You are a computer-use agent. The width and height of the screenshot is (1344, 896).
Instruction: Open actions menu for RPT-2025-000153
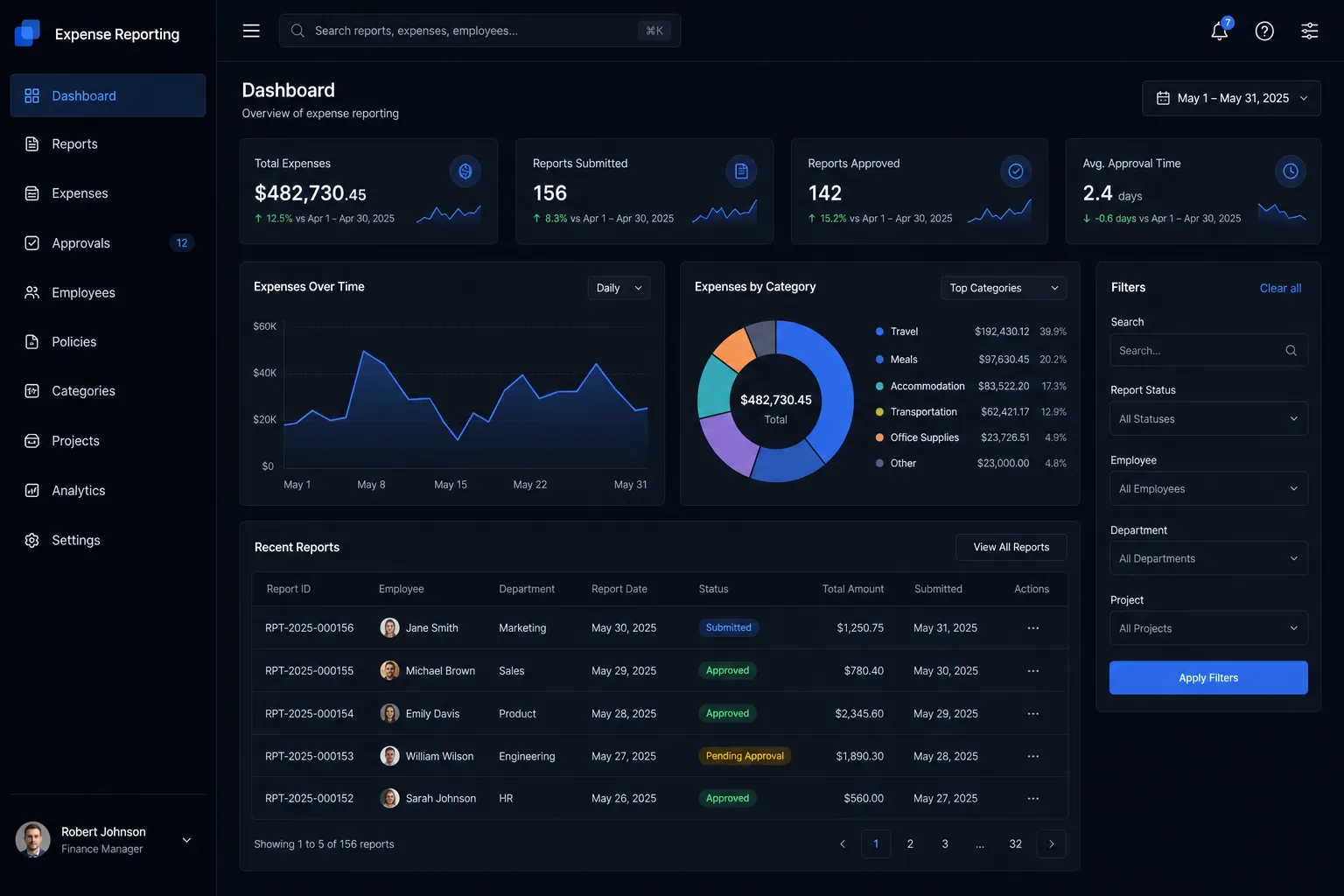tap(1033, 756)
